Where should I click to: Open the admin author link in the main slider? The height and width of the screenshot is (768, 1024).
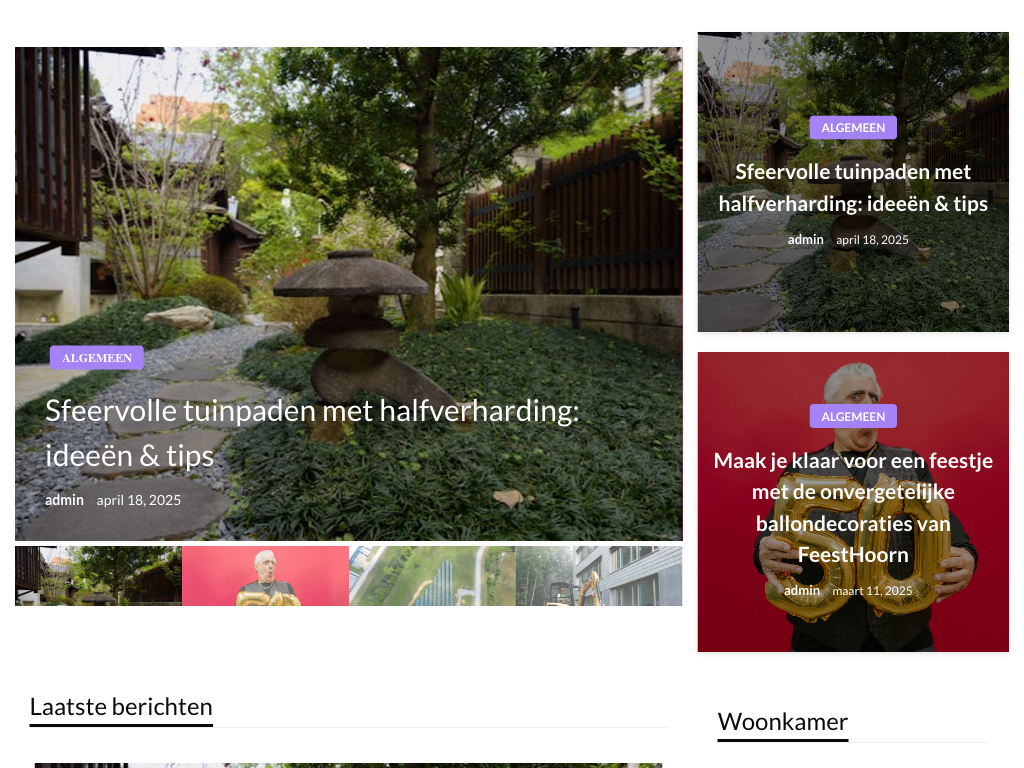(x=64, y=500)
